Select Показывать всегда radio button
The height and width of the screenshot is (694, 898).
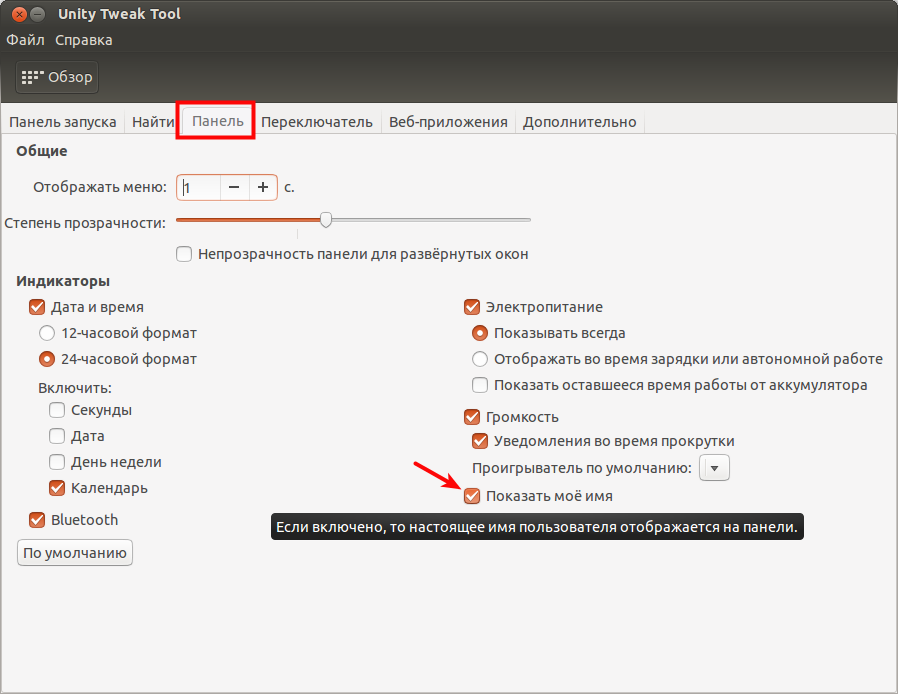[x=480, y=333]
